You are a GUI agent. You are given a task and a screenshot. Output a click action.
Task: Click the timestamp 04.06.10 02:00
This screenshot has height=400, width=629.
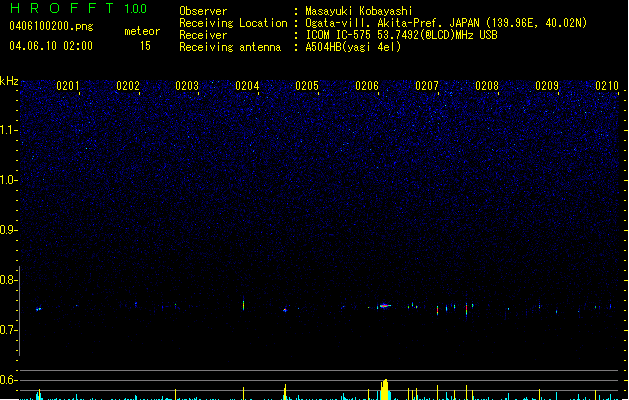tap(51, 46)
